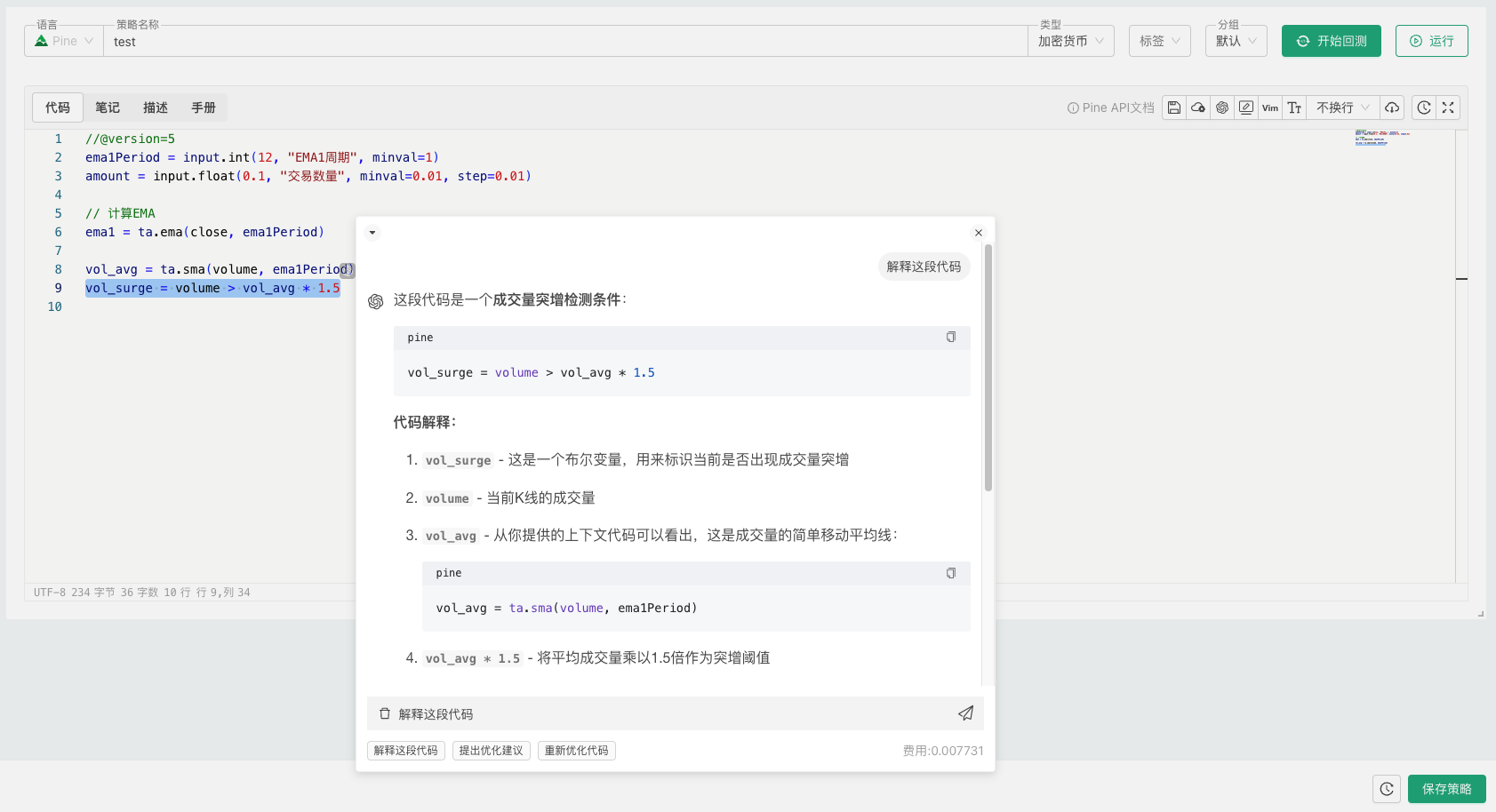Enter fullscreen with the expand icon
1496x812 pixels.
[1448, 107]
